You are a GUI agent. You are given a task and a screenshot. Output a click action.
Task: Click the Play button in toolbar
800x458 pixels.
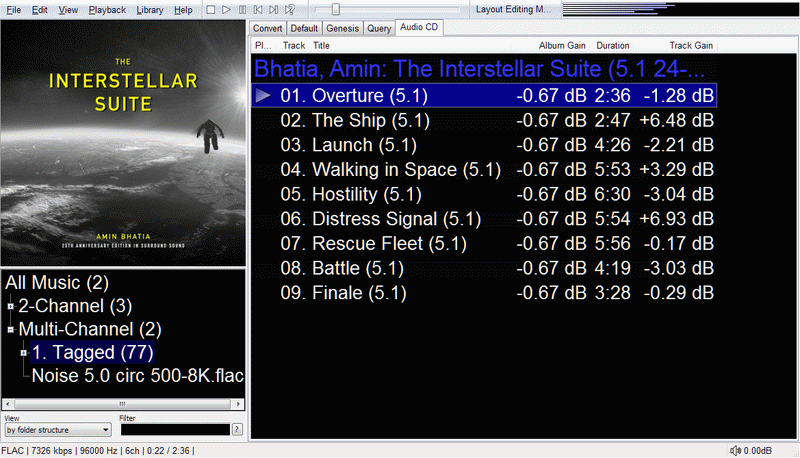point(227,10)
